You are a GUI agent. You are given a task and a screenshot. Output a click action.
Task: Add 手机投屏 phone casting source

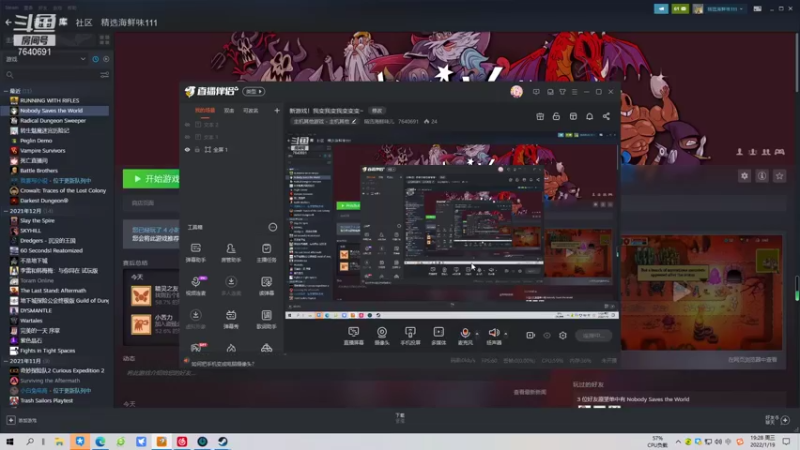pos(410,336)
